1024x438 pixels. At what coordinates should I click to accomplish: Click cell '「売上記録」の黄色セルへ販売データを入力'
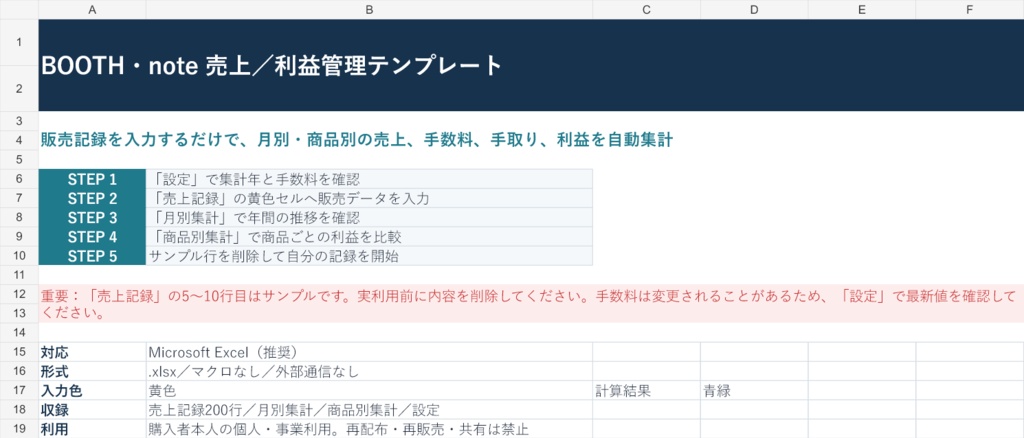click(369, 198)
